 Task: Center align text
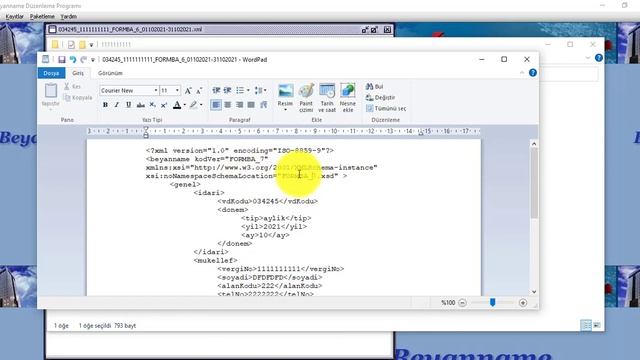[228, 105]
